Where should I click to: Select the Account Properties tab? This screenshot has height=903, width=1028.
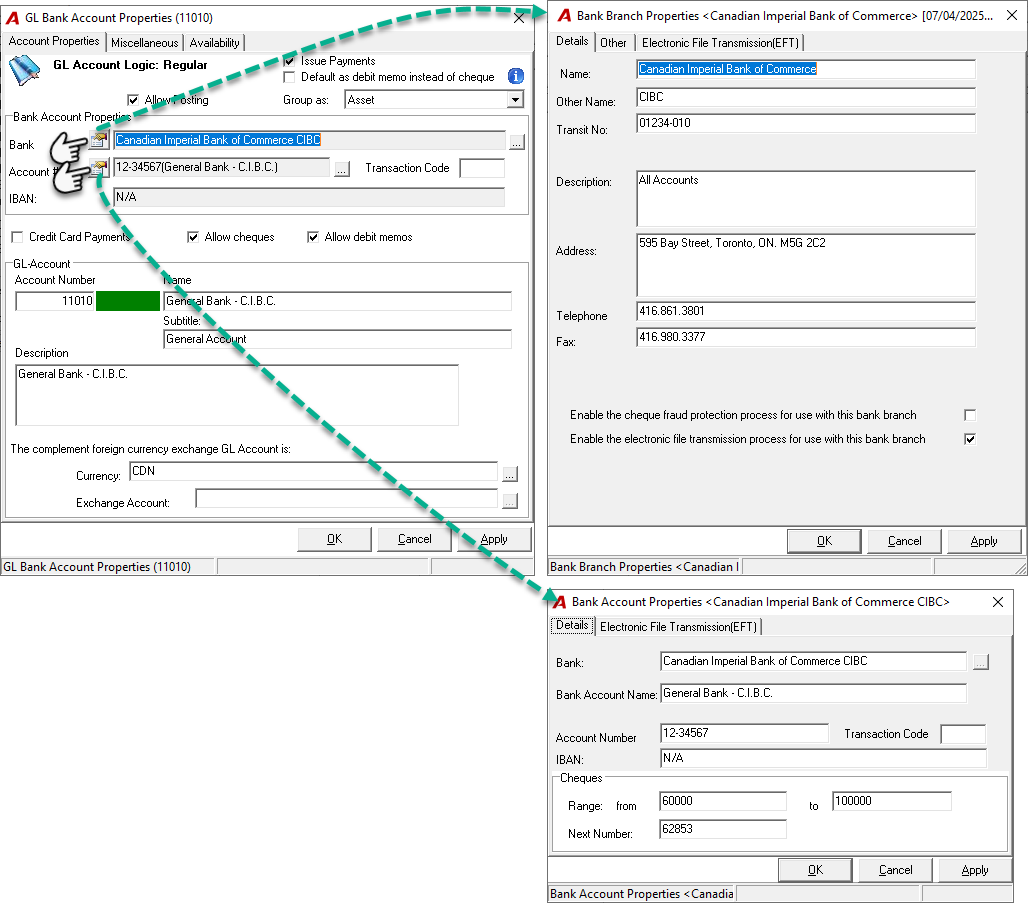(x=54, y=41)
